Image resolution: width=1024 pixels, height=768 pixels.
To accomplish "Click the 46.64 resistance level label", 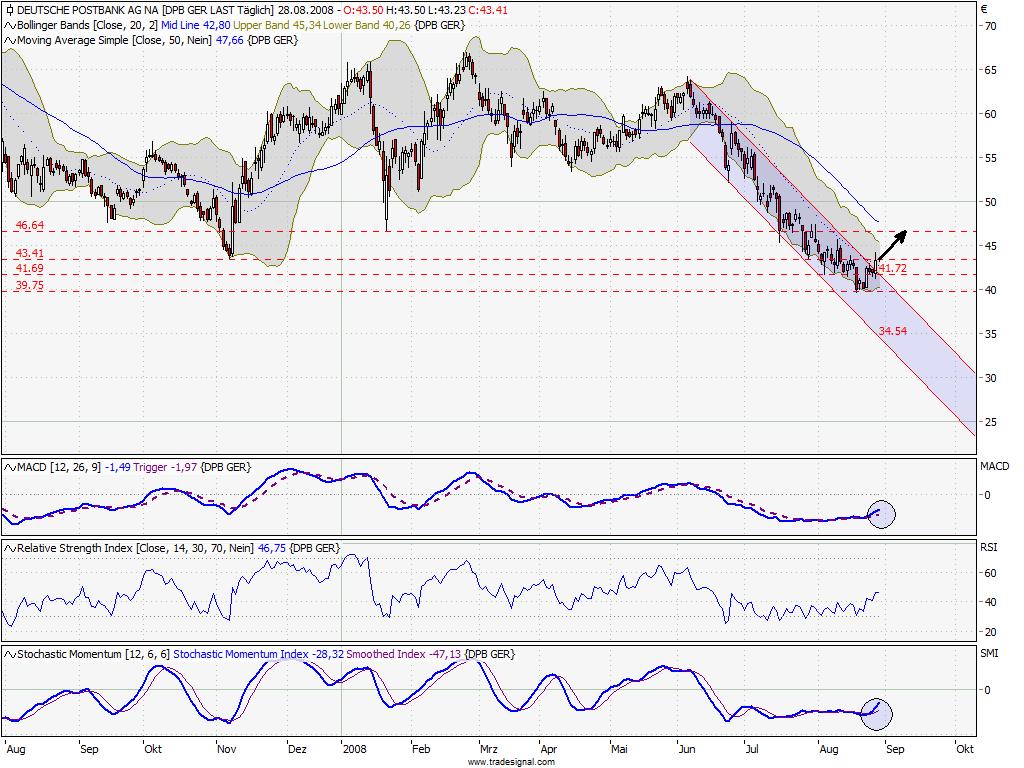I will [x=29, y=225].
